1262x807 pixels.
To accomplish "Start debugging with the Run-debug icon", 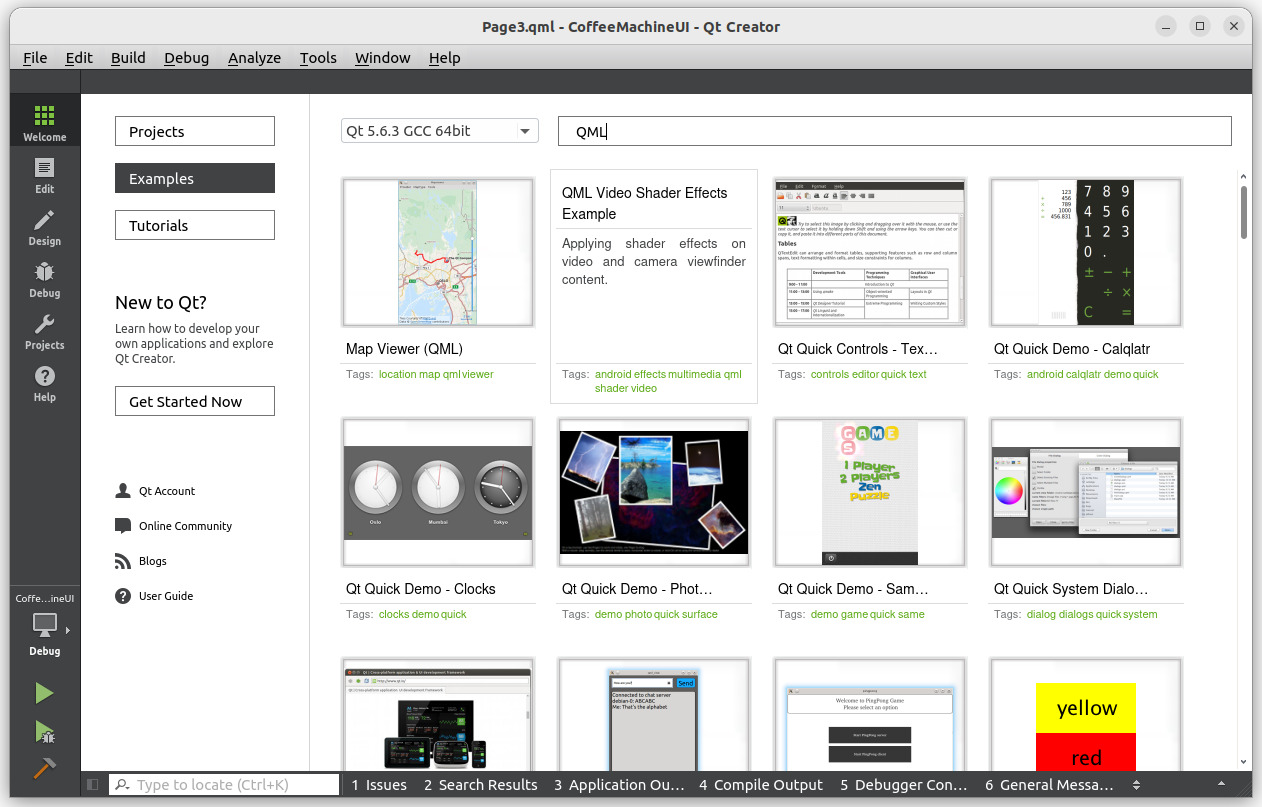I will click(x=44, y=731).
